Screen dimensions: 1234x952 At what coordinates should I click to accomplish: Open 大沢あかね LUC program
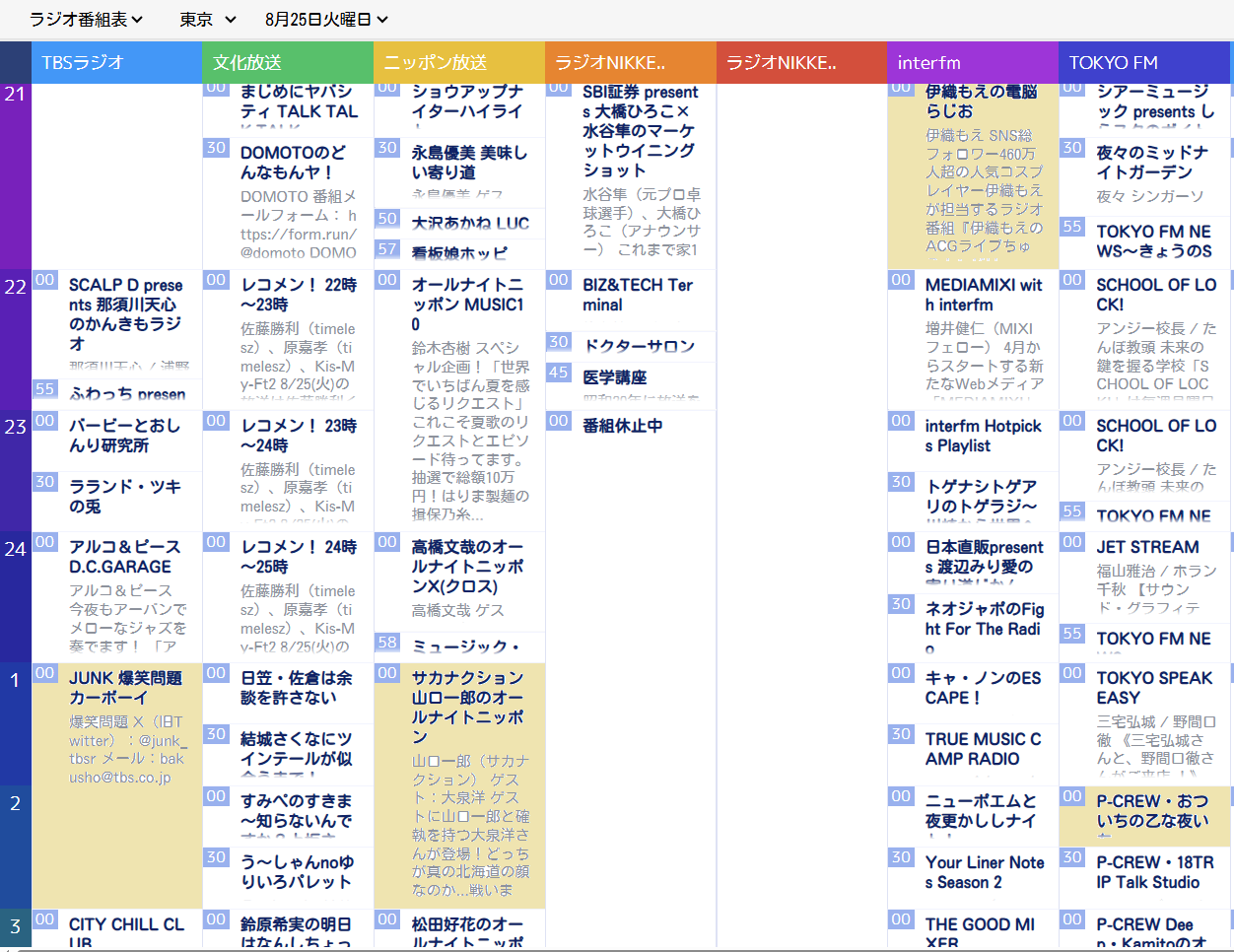(459, 223)
